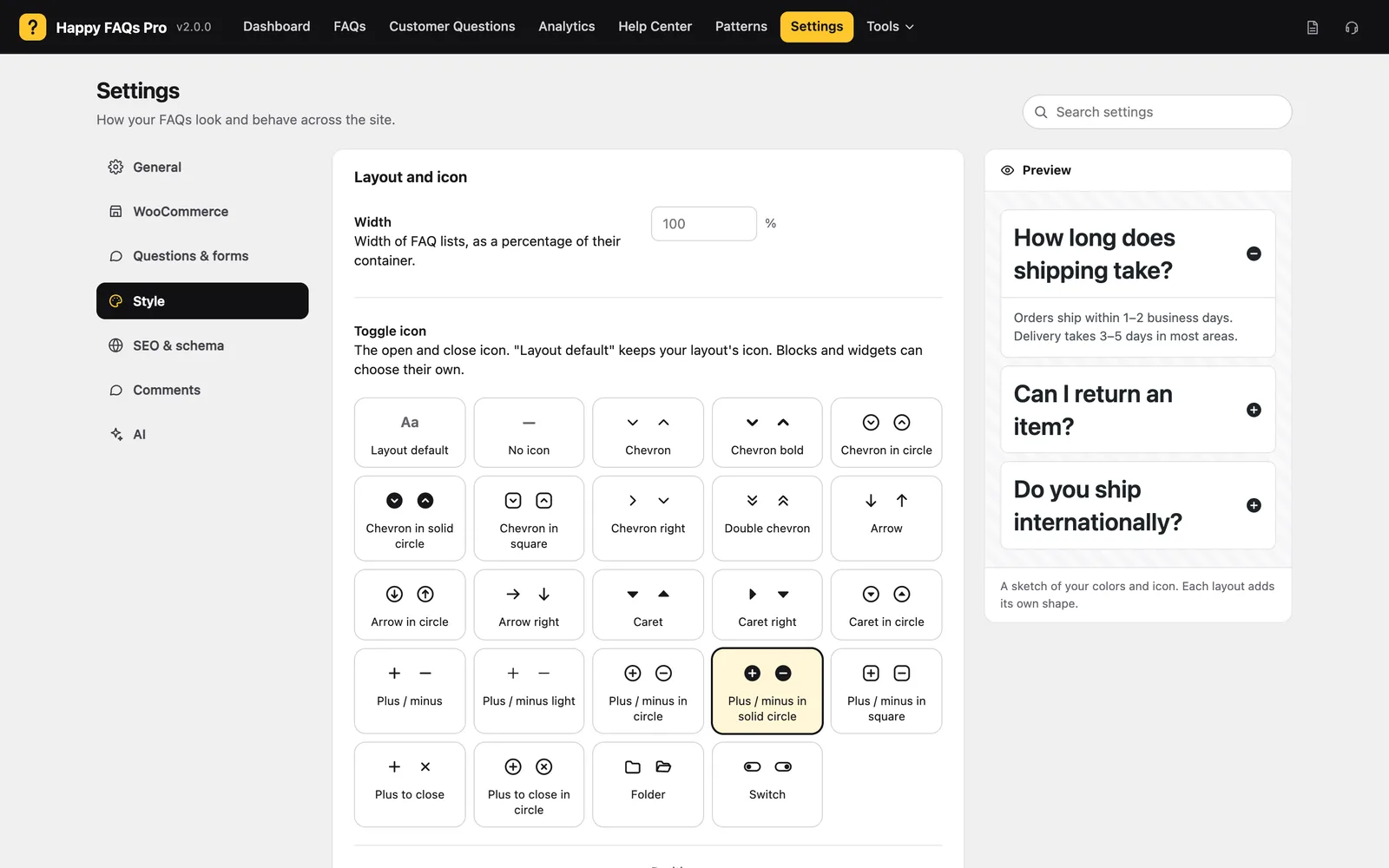
Task: Choose Plus / minus in circle icon
Action: coord(648,691)
